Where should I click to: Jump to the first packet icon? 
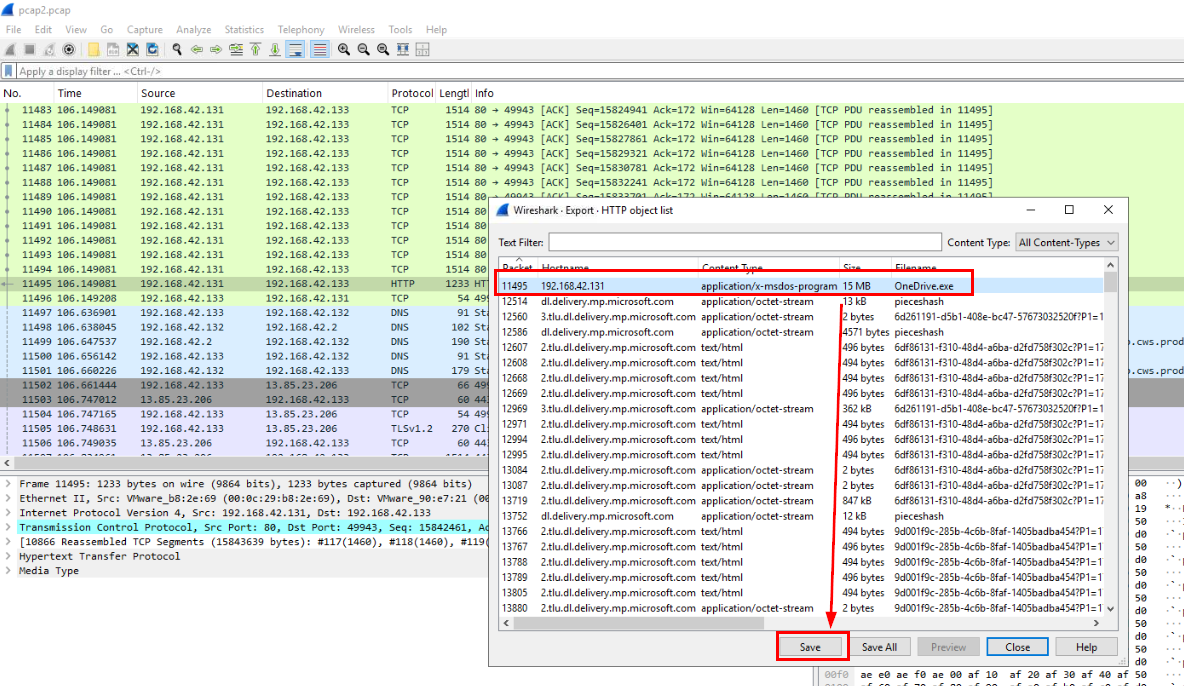[x=256, y=49]
